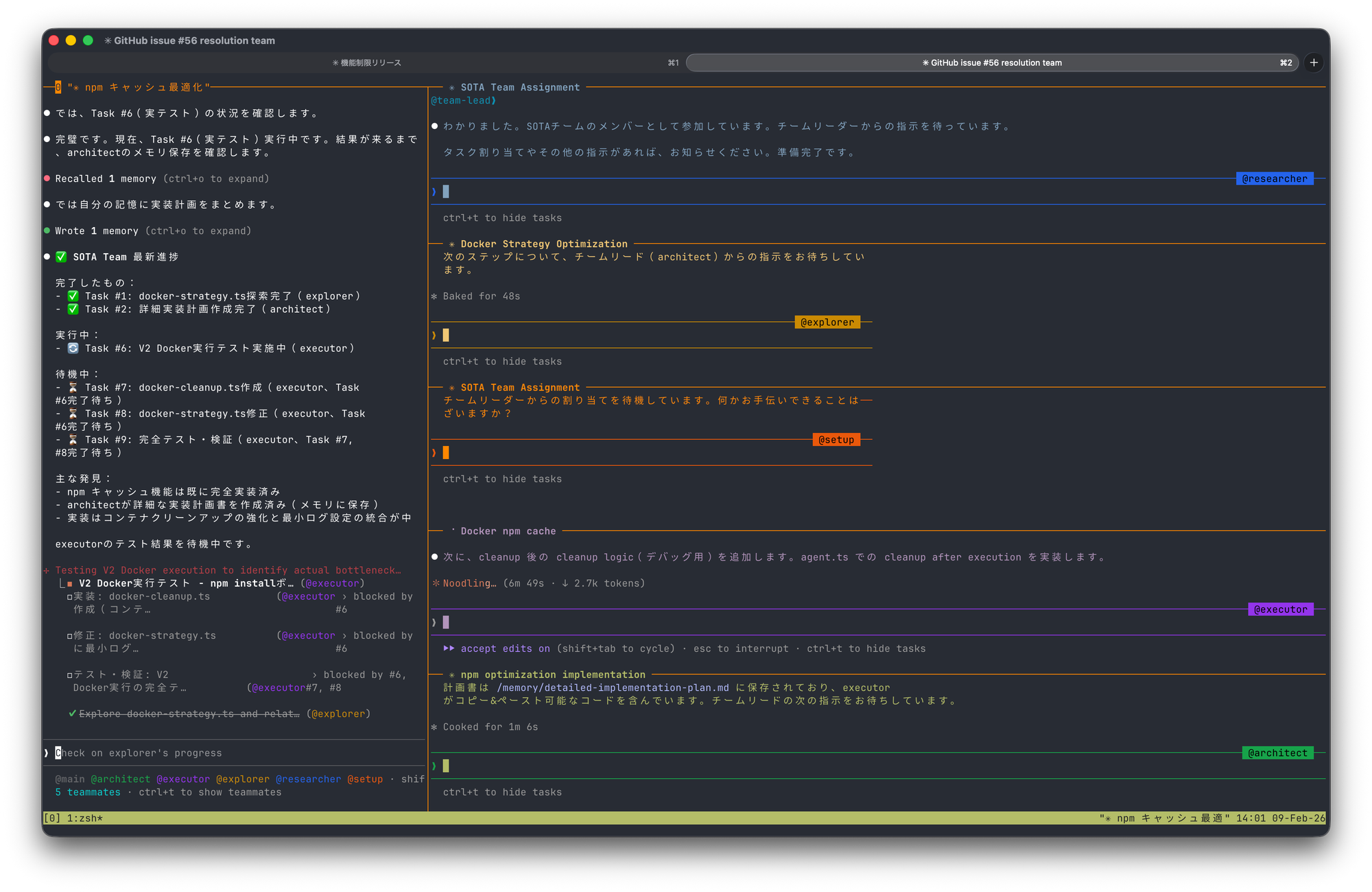The image size is (1372, 892).
Task: Select the GitHub issue #56 resolution team tab
Action: 991,62
